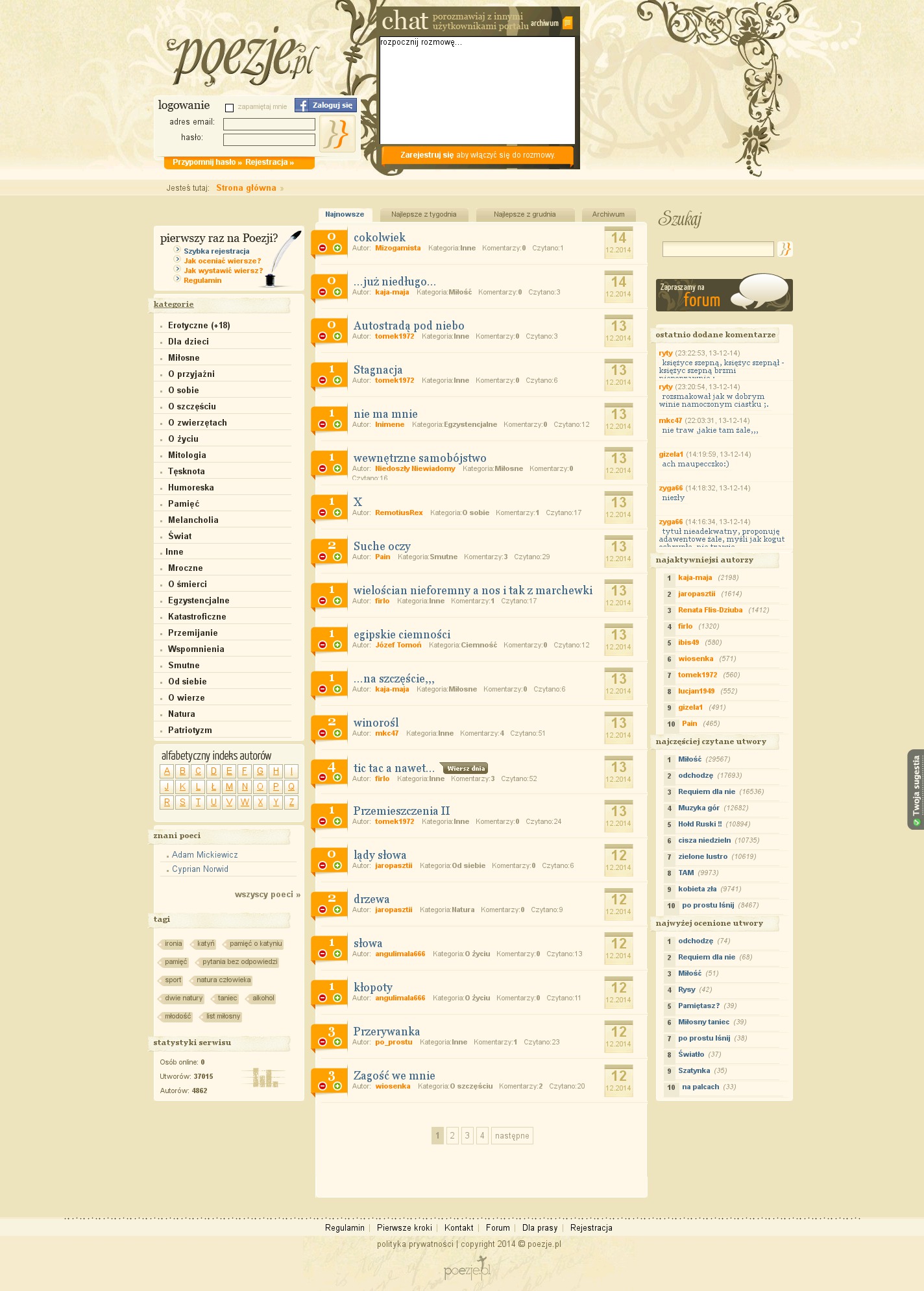Click the minus icon beside "lądy słowa"
924x1291 pixels.
(322, 865)
